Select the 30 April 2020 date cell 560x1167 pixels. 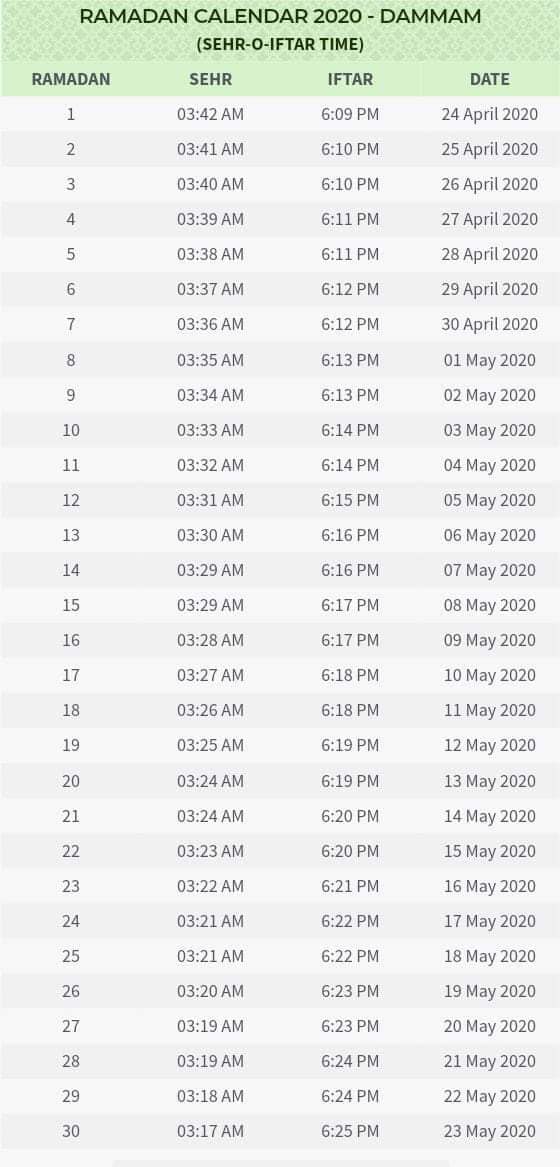point(489,324)
